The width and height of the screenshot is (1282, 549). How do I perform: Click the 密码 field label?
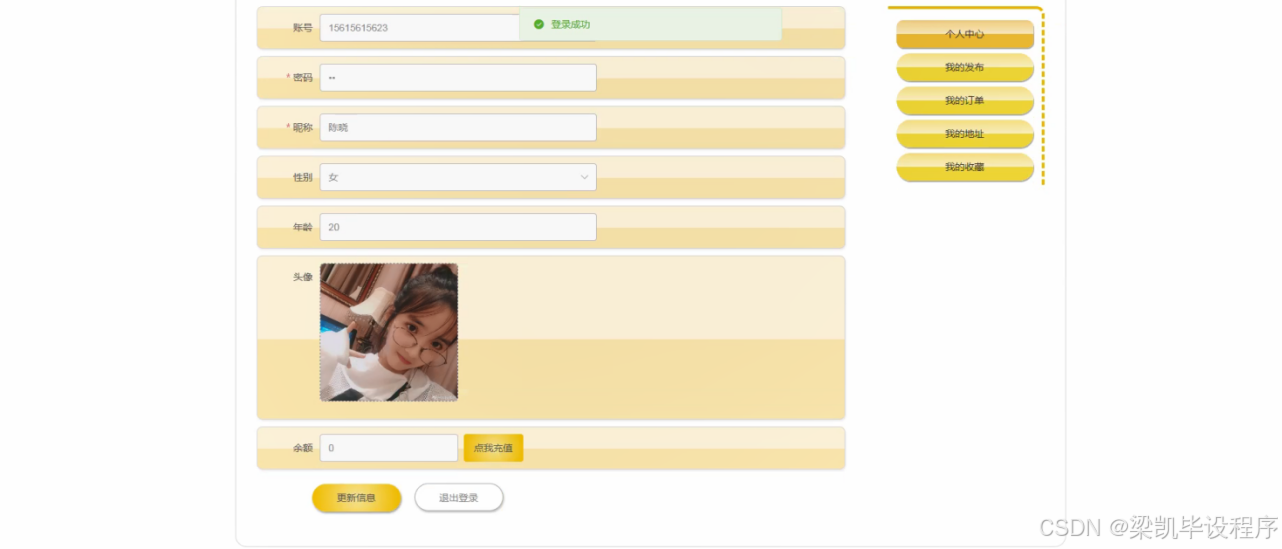[302, 78]
